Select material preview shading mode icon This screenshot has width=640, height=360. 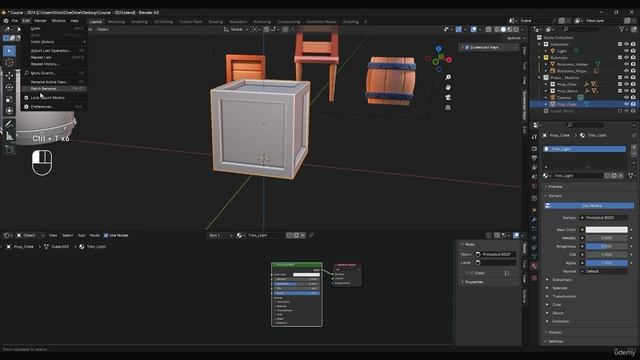[x=509, y=29]
